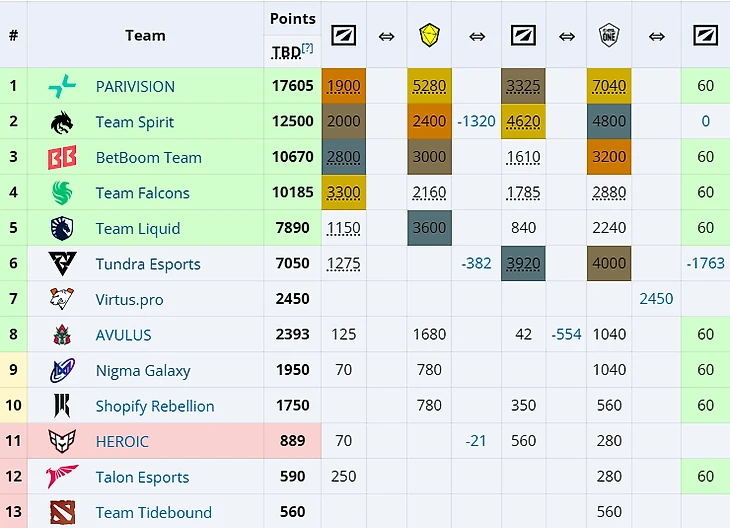Click the -554 adjustment for AVULUS

567,334
